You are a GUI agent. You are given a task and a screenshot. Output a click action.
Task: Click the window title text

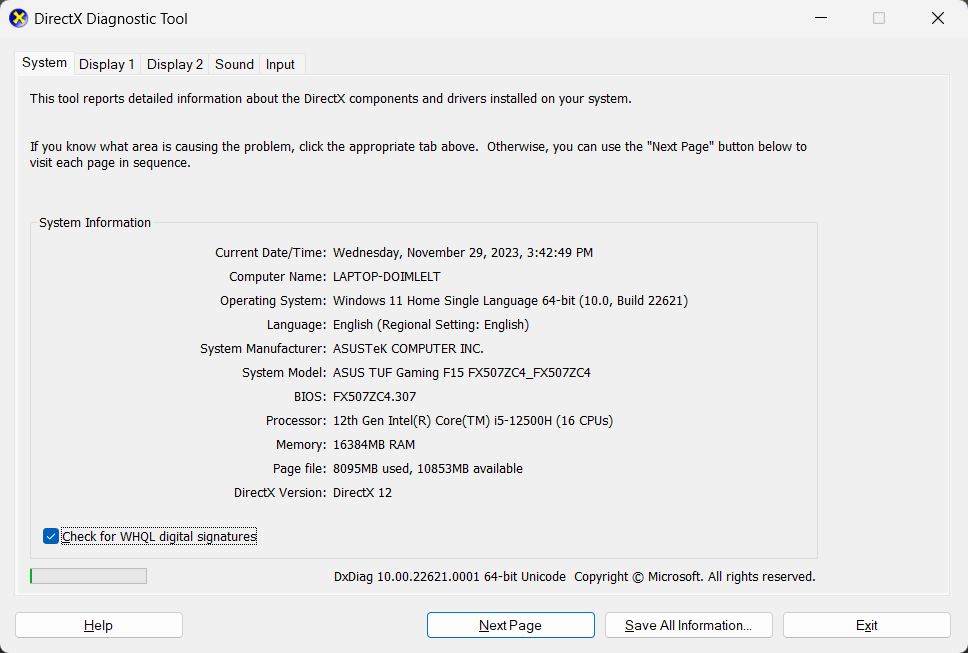[x=111, y=19]
